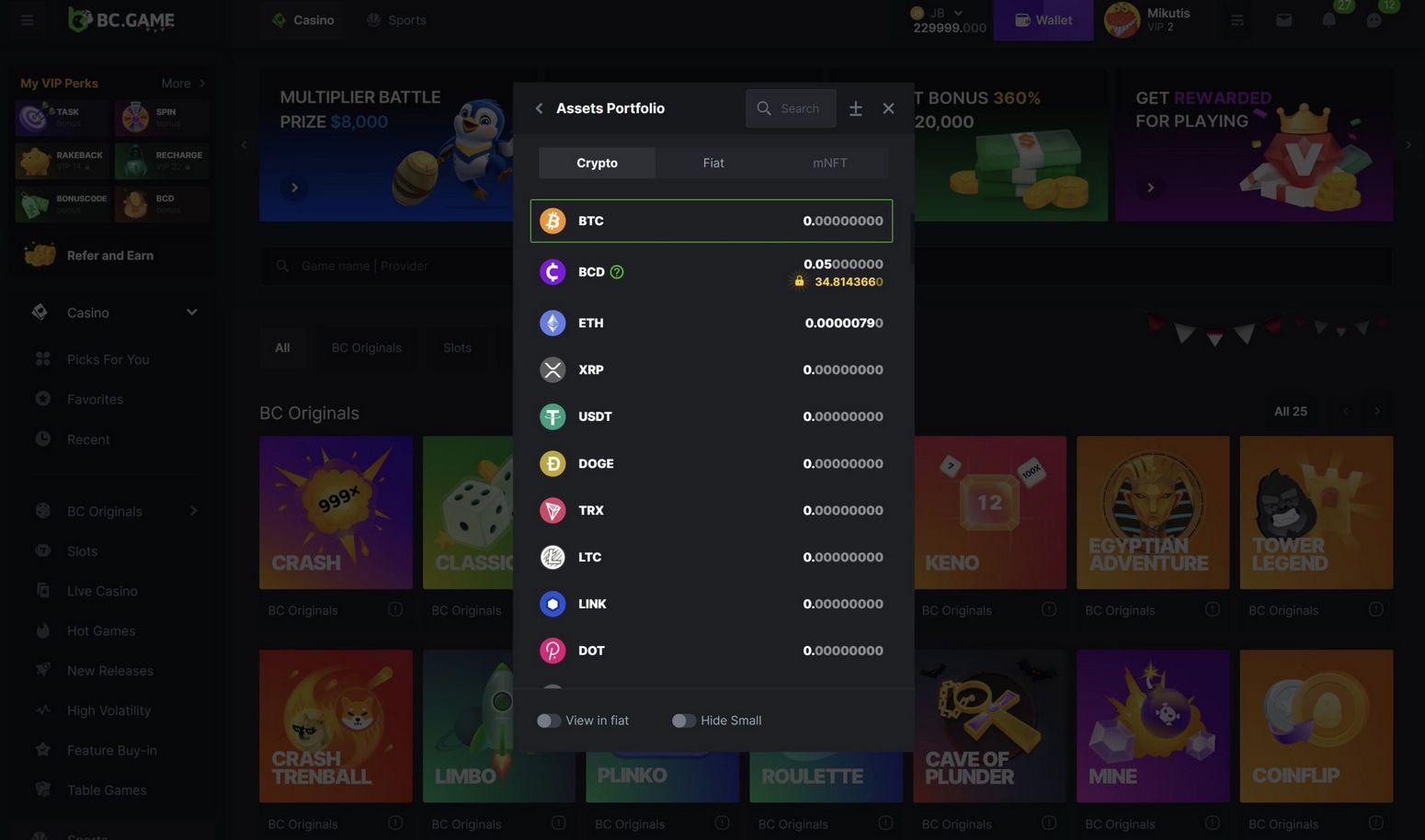Expand the BC Originals sidebar submenu
The height and width of the screenshot is (840, 1425).
tap(193, 511)
